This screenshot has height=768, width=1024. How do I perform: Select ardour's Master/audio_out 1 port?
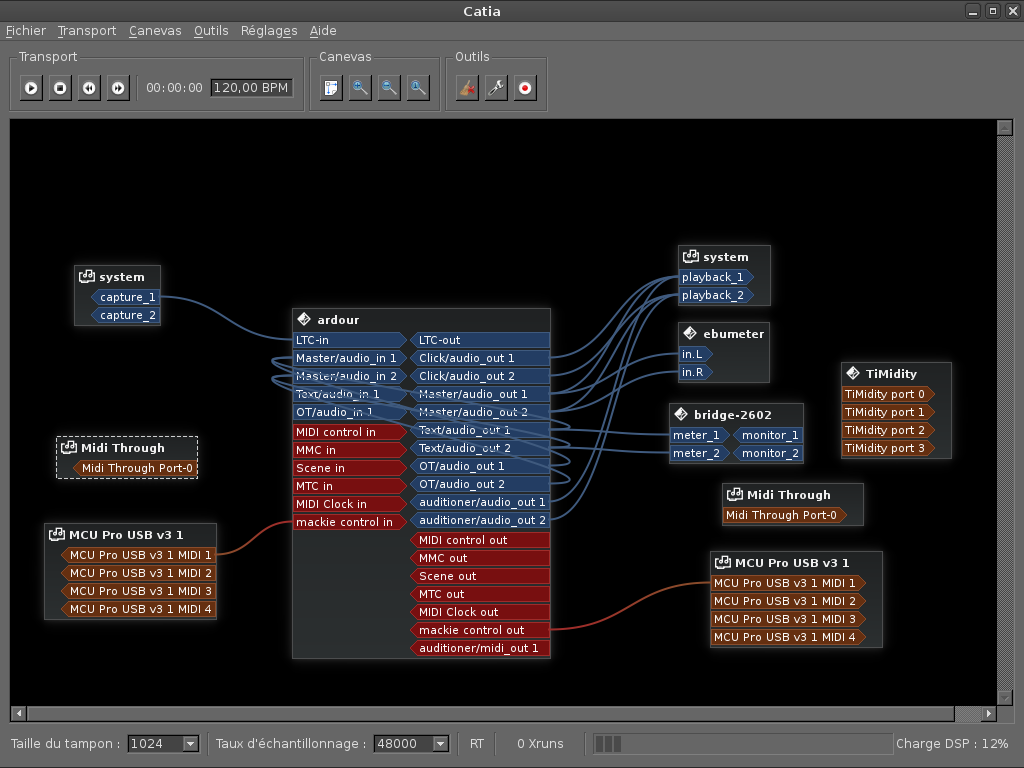tap(480, 394)
